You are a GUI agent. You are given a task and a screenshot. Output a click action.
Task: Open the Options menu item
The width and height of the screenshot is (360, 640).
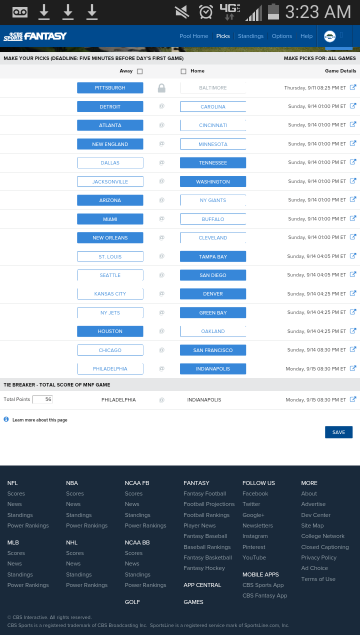tap(282, 36)
